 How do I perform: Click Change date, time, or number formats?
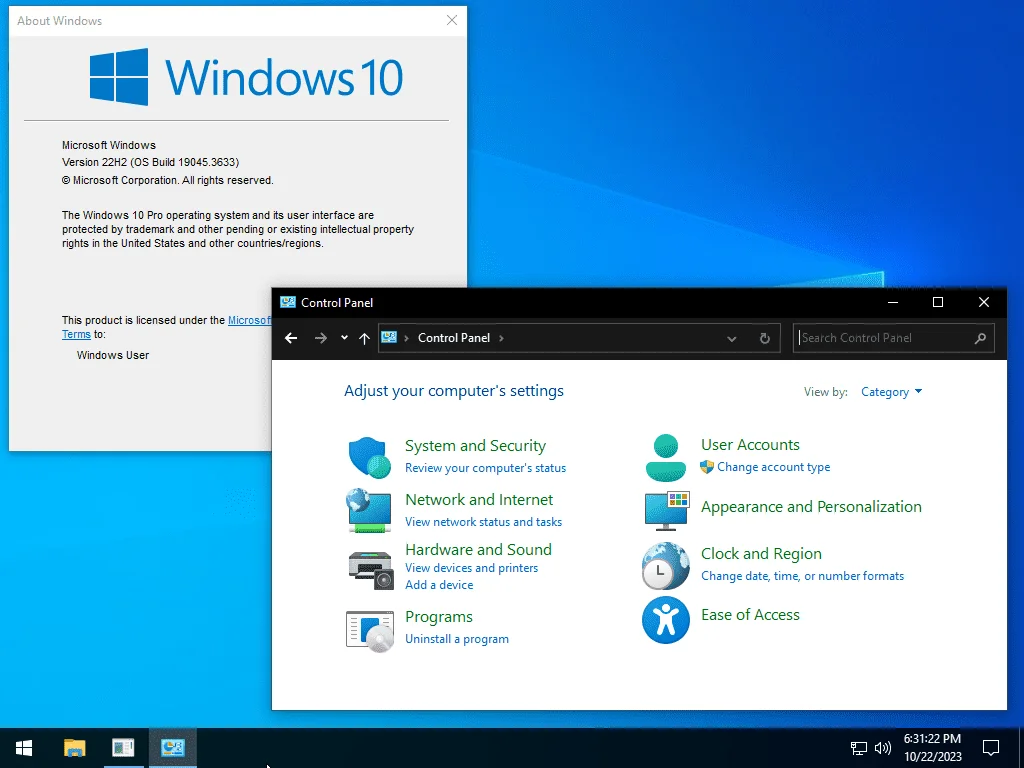[803, 576]
